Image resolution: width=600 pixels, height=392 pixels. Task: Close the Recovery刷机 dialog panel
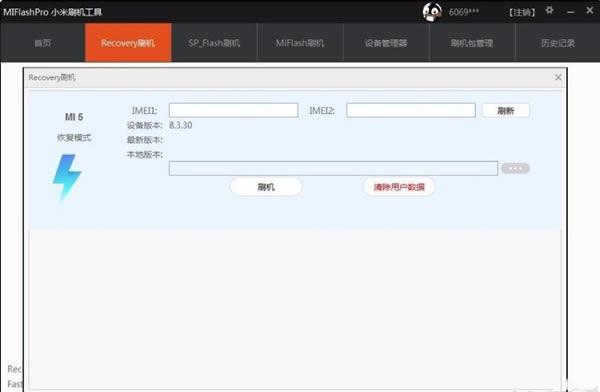[558, 77]
